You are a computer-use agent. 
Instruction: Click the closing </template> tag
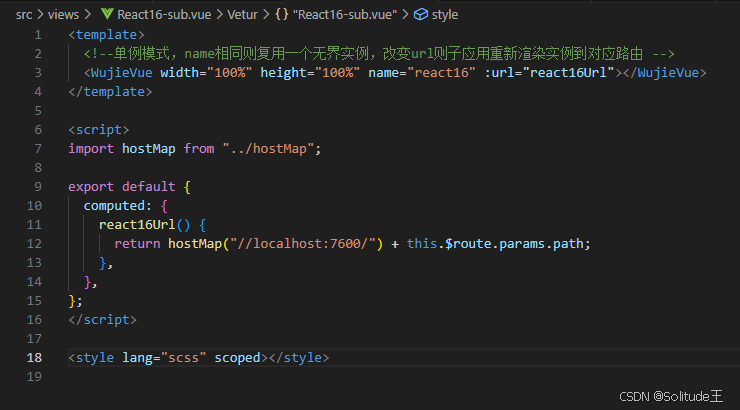110,92
